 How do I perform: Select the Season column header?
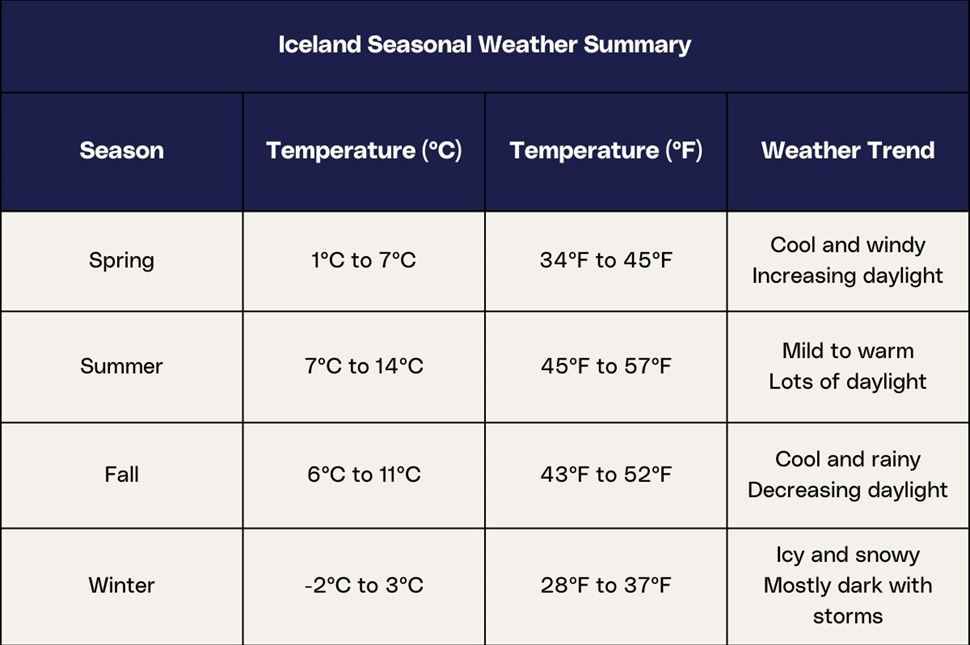point(121,151)
